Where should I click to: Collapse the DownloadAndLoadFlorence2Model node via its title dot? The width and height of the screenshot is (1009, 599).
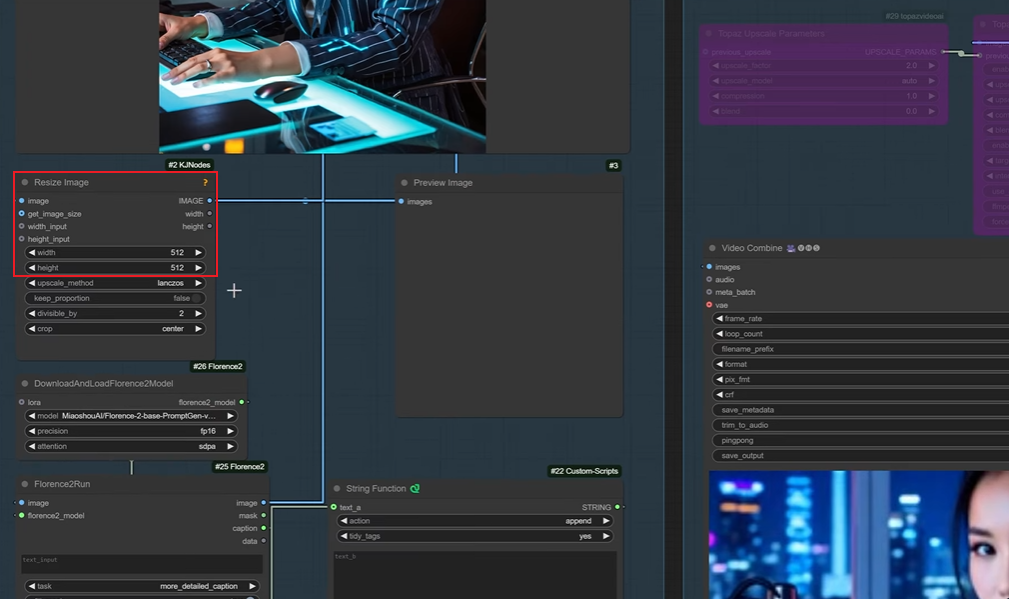25,383
